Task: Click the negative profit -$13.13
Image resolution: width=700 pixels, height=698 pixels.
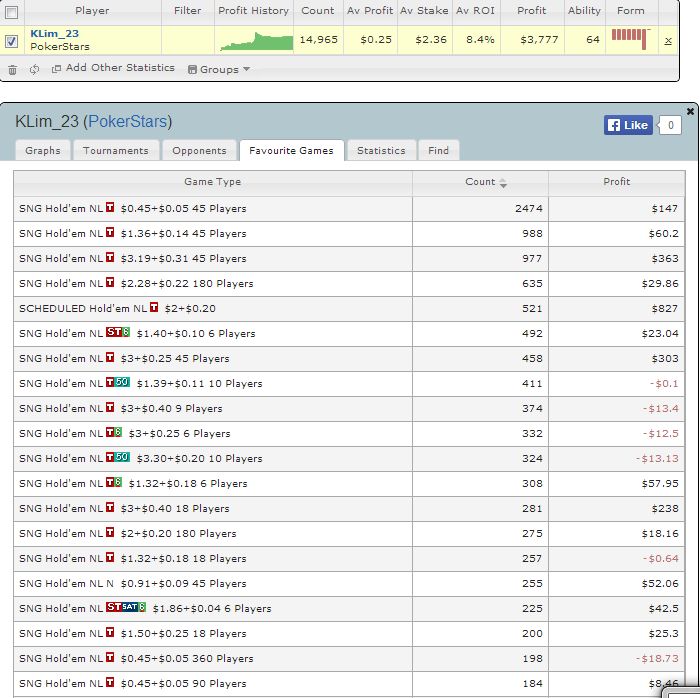Action: coord(657,458)
